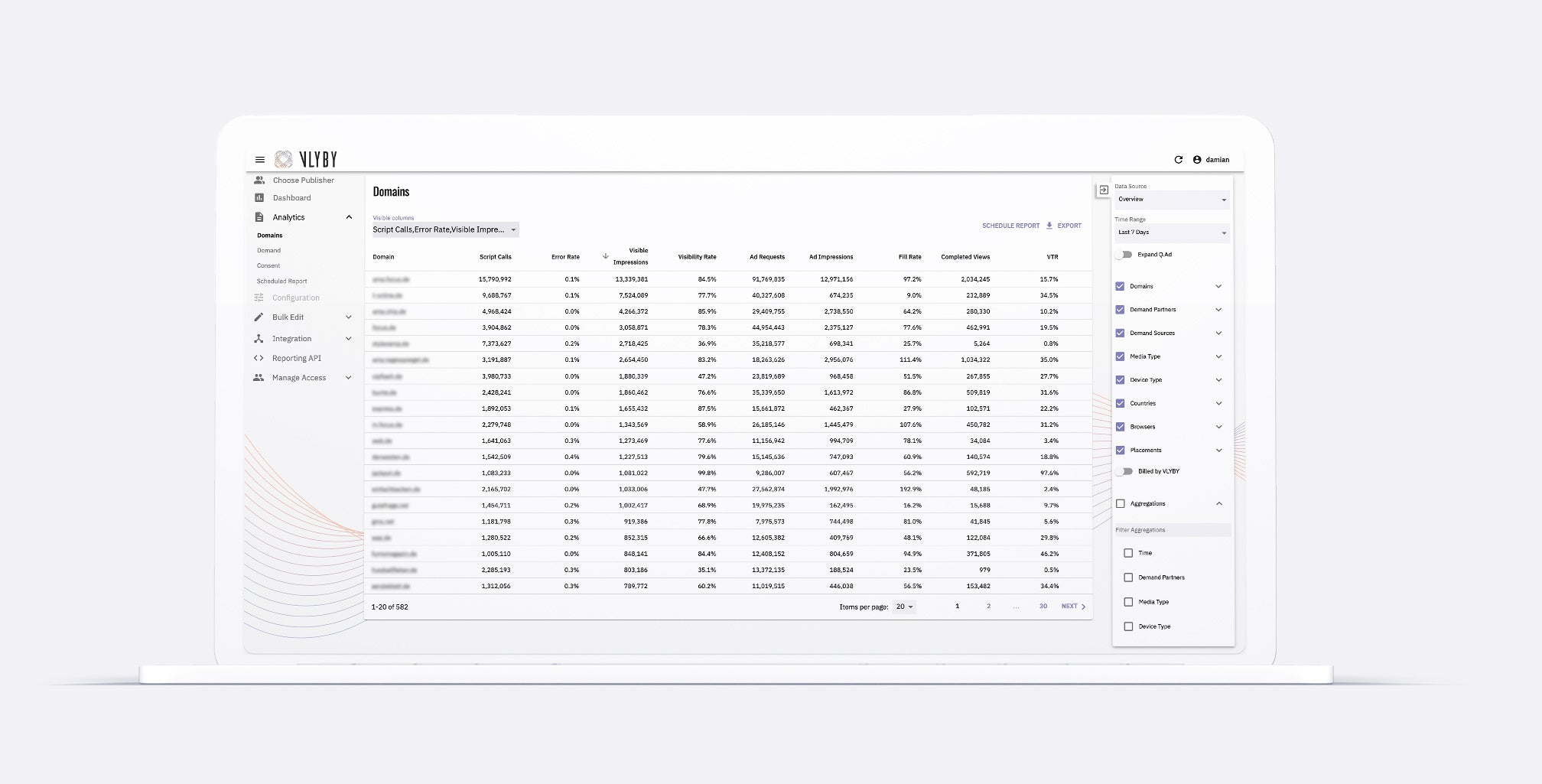Click the Configuration sliders icon

click(x=259, y=298)
